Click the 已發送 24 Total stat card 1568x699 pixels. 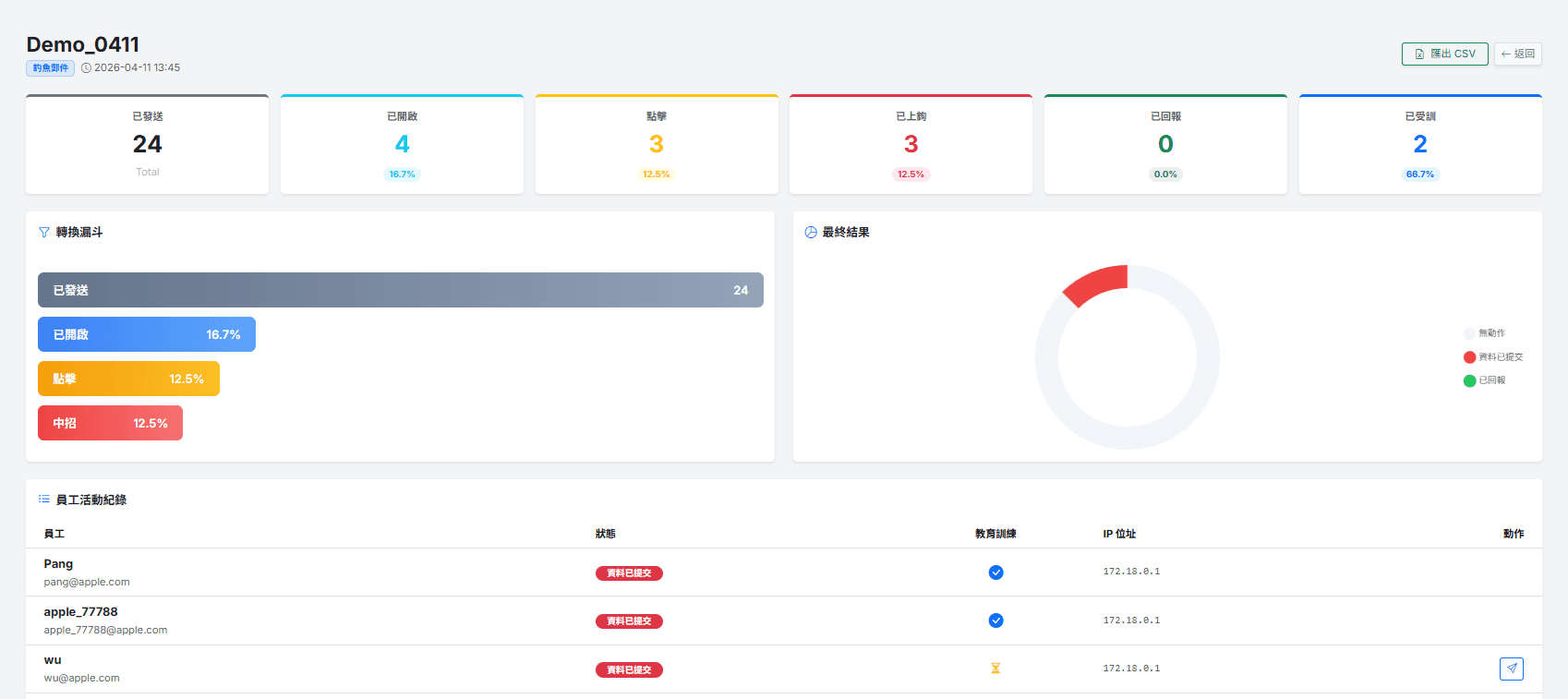148,144
